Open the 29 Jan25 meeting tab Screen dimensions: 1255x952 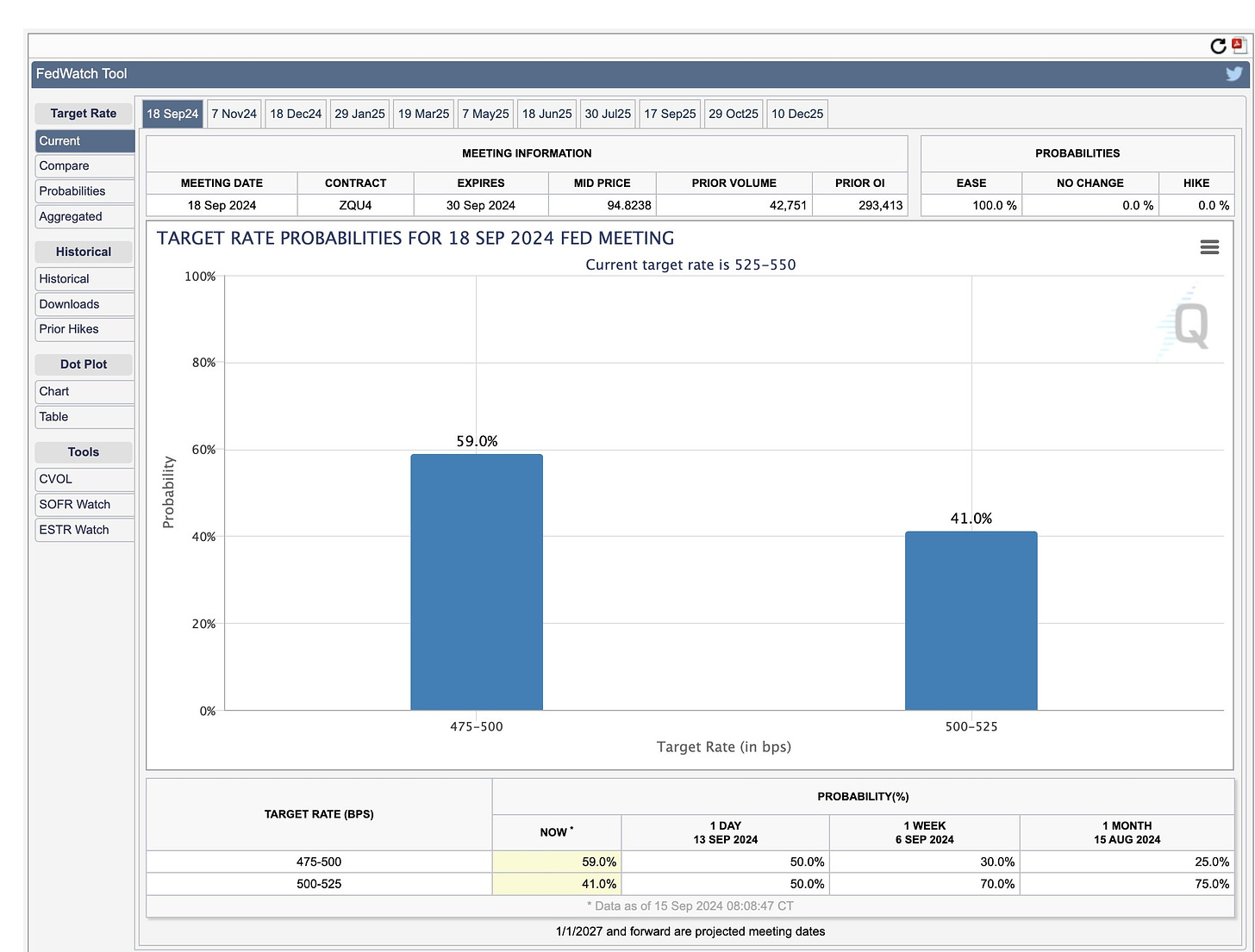pos(359,114)
